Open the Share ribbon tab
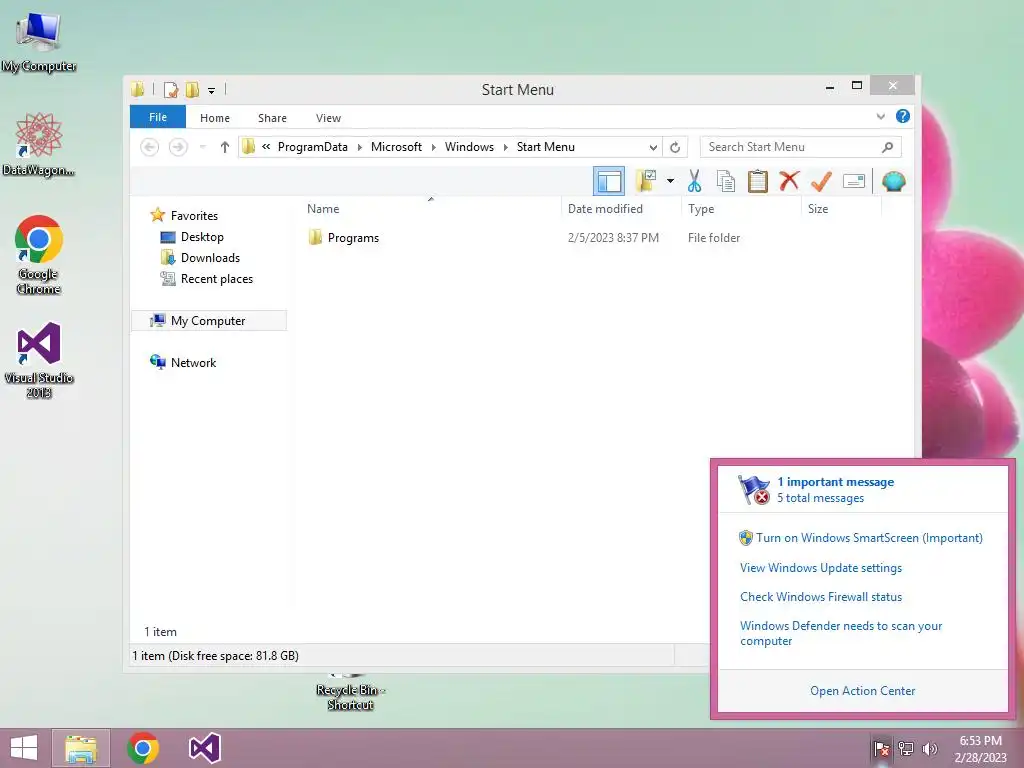The image size is (1024, 768). tap(272, 118)
